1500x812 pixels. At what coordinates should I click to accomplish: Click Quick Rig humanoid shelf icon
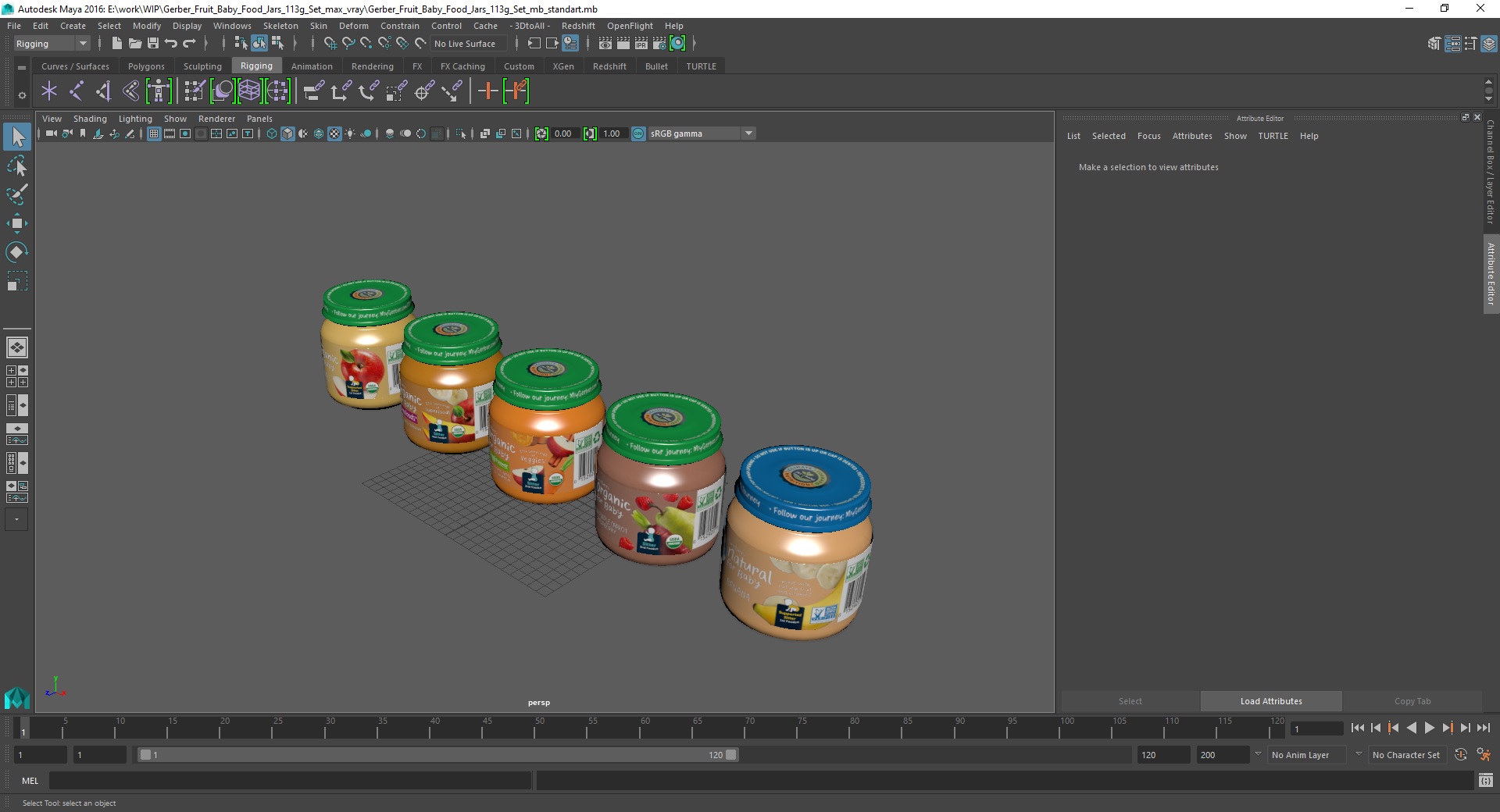[159, 91]
